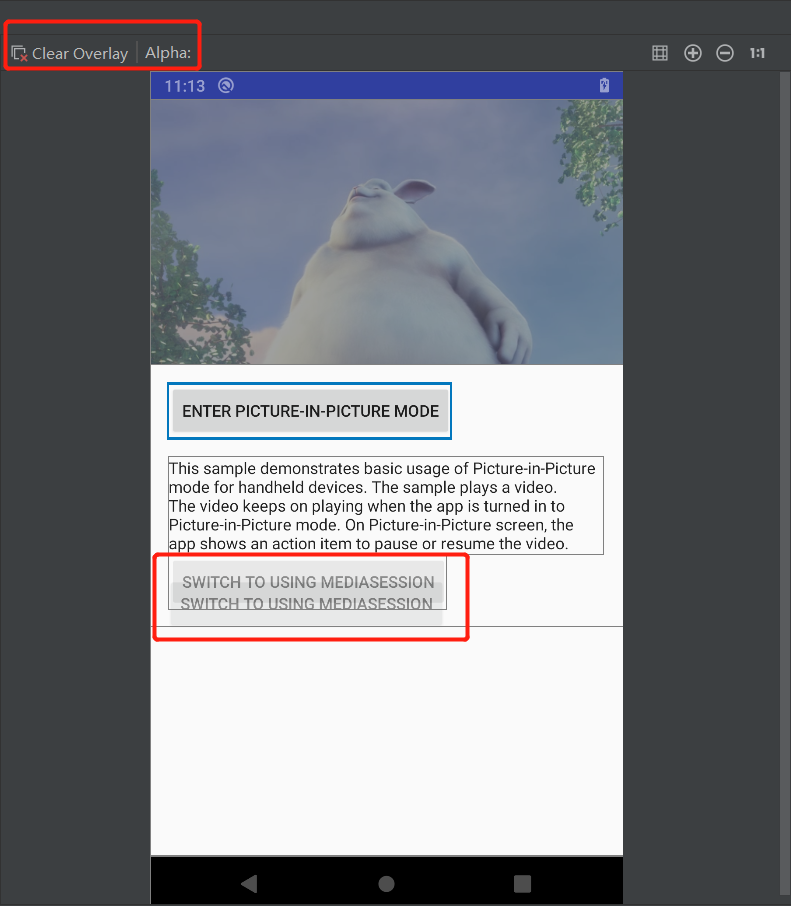The width and height of the screenshot is (791, 906).
Task: Tap the Android back navigation button
Action: [249, 883]
